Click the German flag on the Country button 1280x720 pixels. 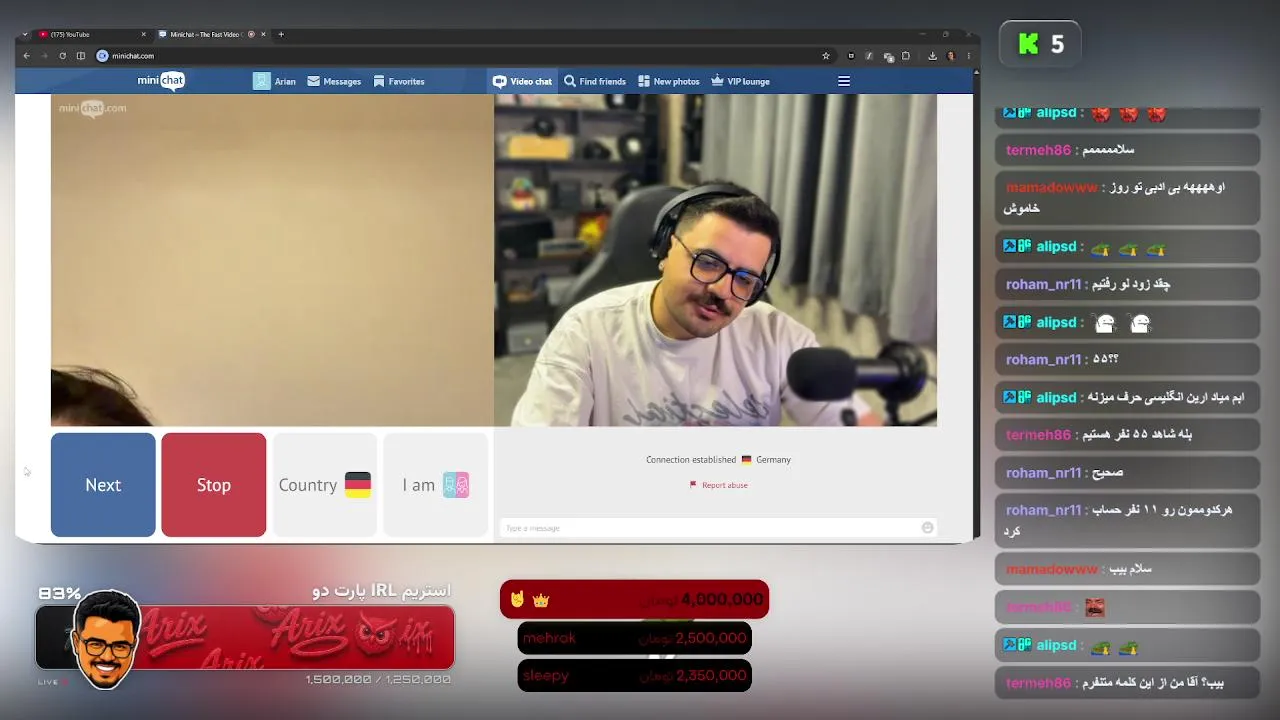(358, 485)
